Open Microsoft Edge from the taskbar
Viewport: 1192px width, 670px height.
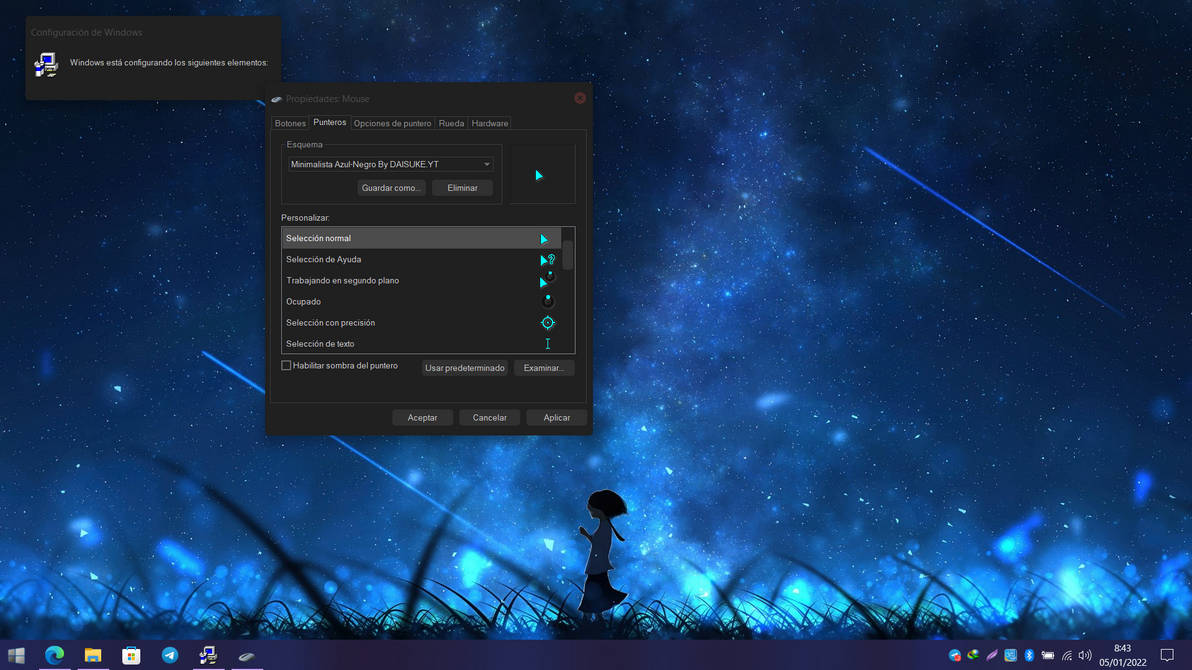click(x=54, y=655)
